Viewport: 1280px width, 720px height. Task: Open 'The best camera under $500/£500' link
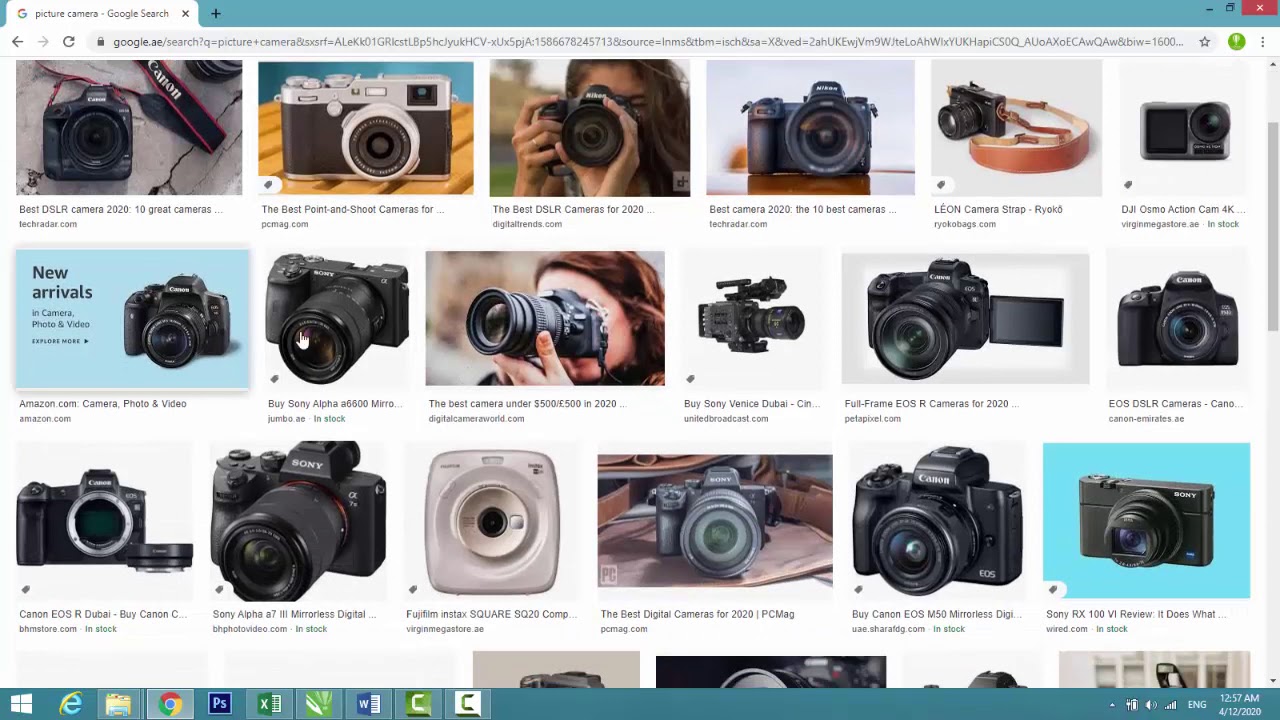527,404
